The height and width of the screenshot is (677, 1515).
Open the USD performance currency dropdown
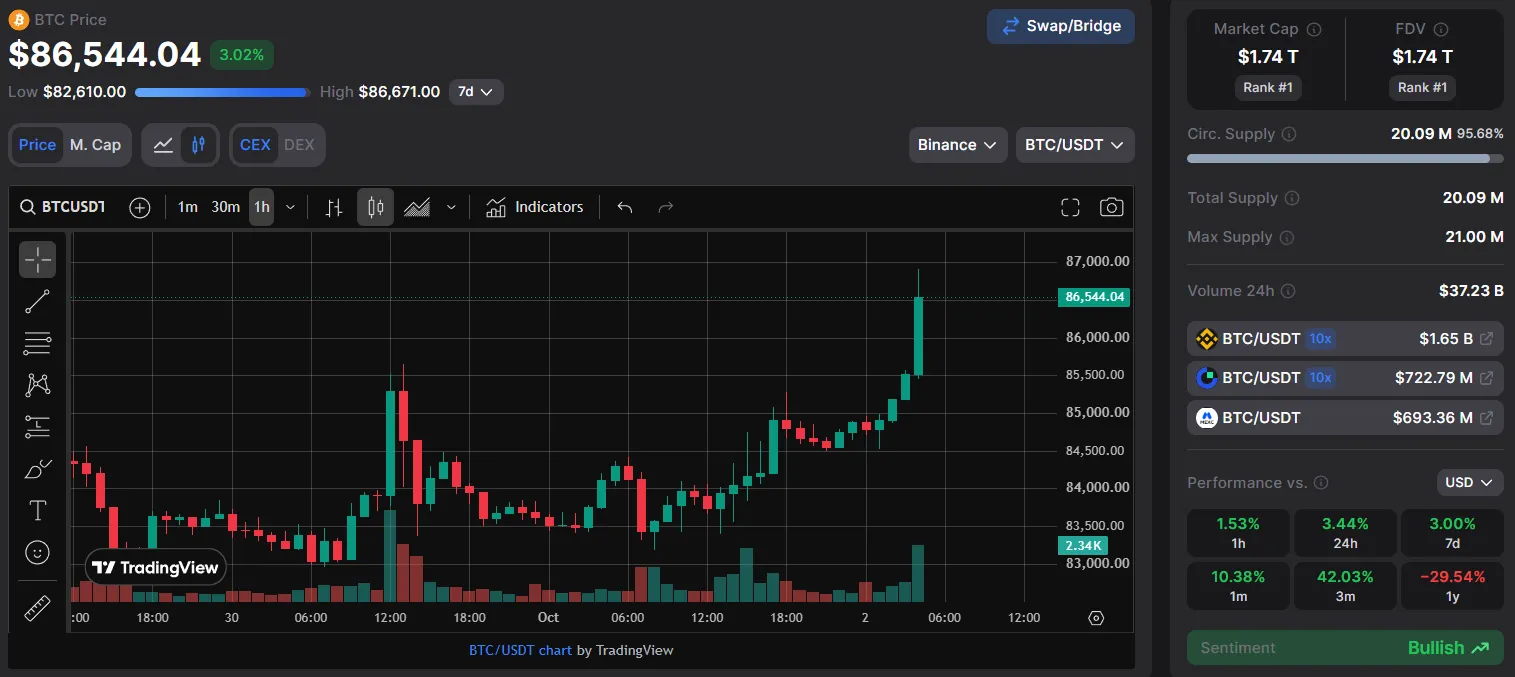tap(1470, 483)
